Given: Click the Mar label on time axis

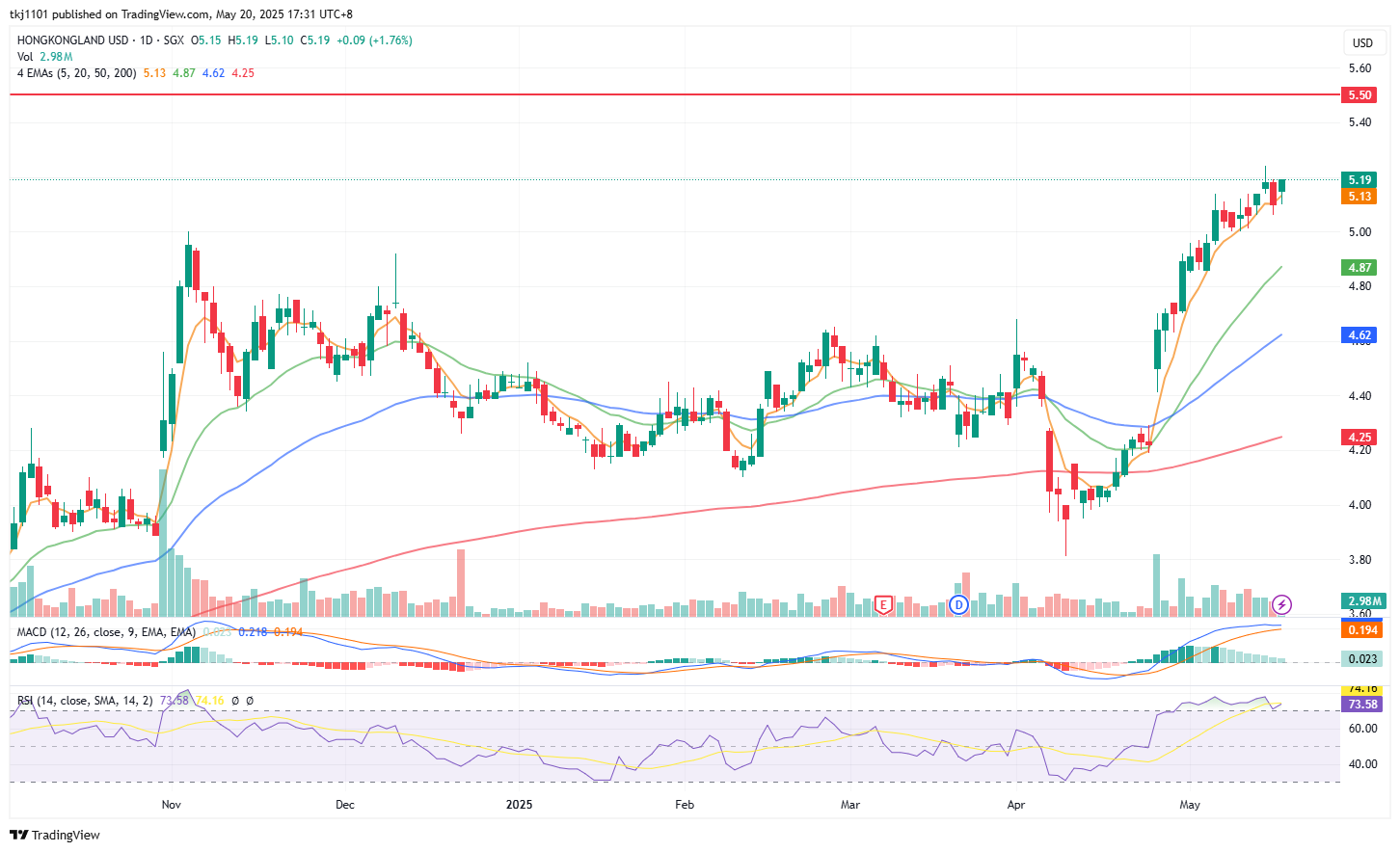Looking at the screenshot, I should (849, 805).
